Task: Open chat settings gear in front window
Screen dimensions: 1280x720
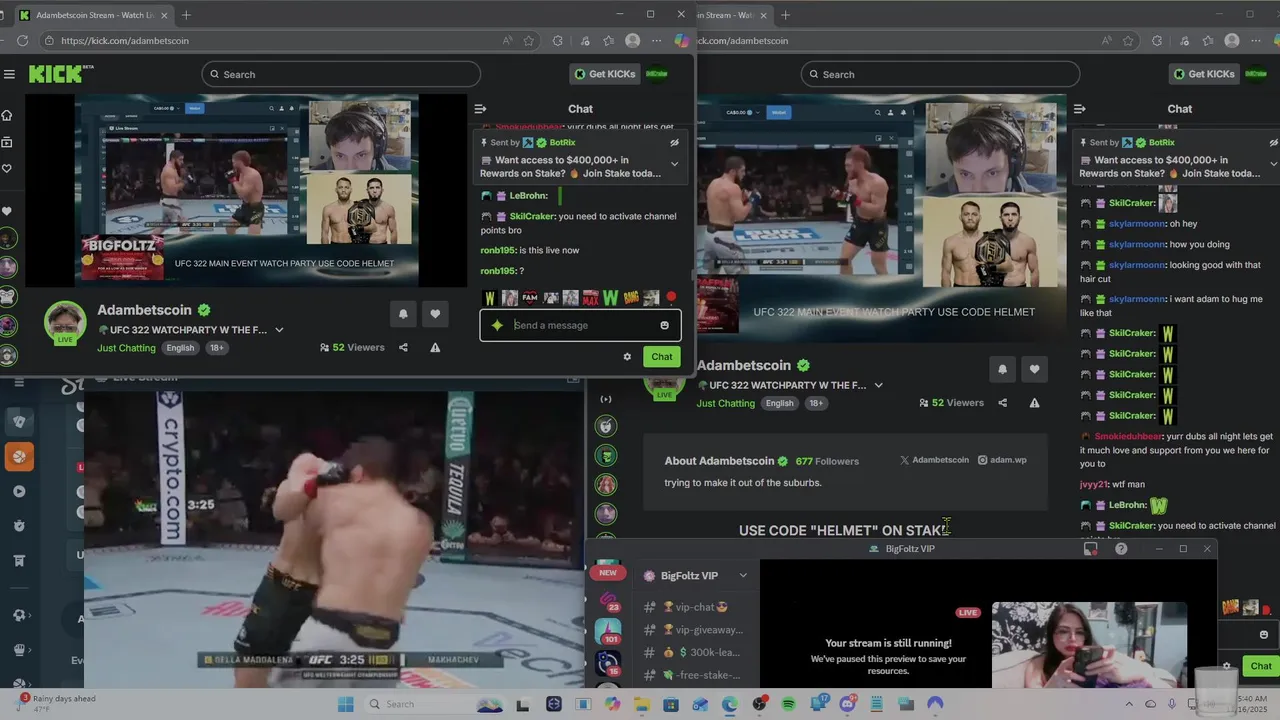Action: 627,357
